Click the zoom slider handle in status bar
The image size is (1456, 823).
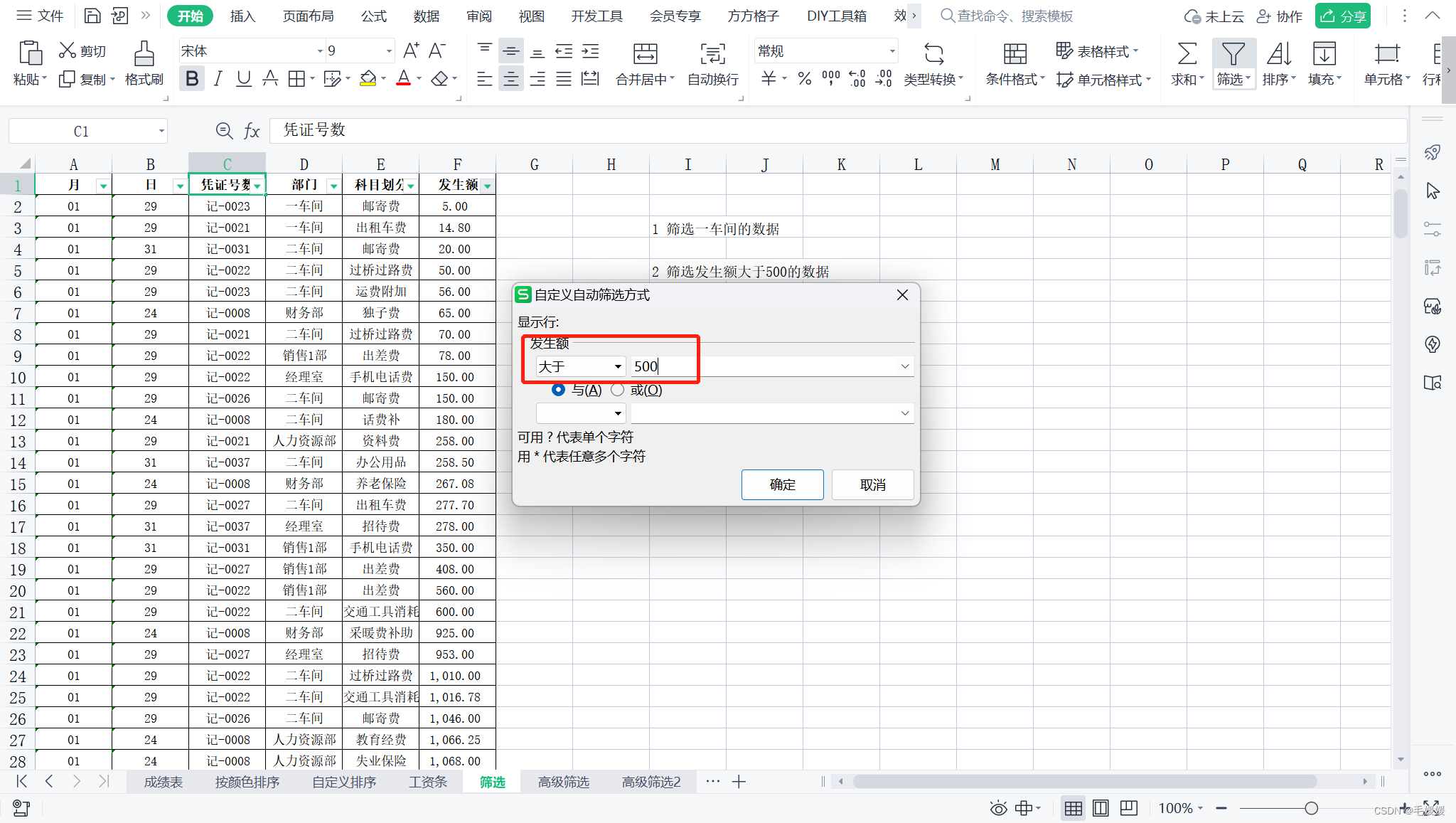click(x=1312, y=808)
